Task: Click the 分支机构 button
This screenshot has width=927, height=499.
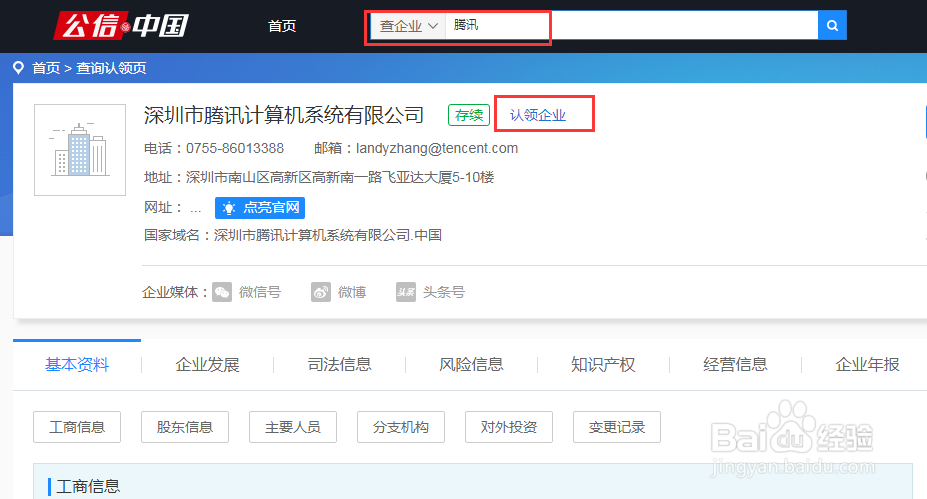Action: (401, 427)
